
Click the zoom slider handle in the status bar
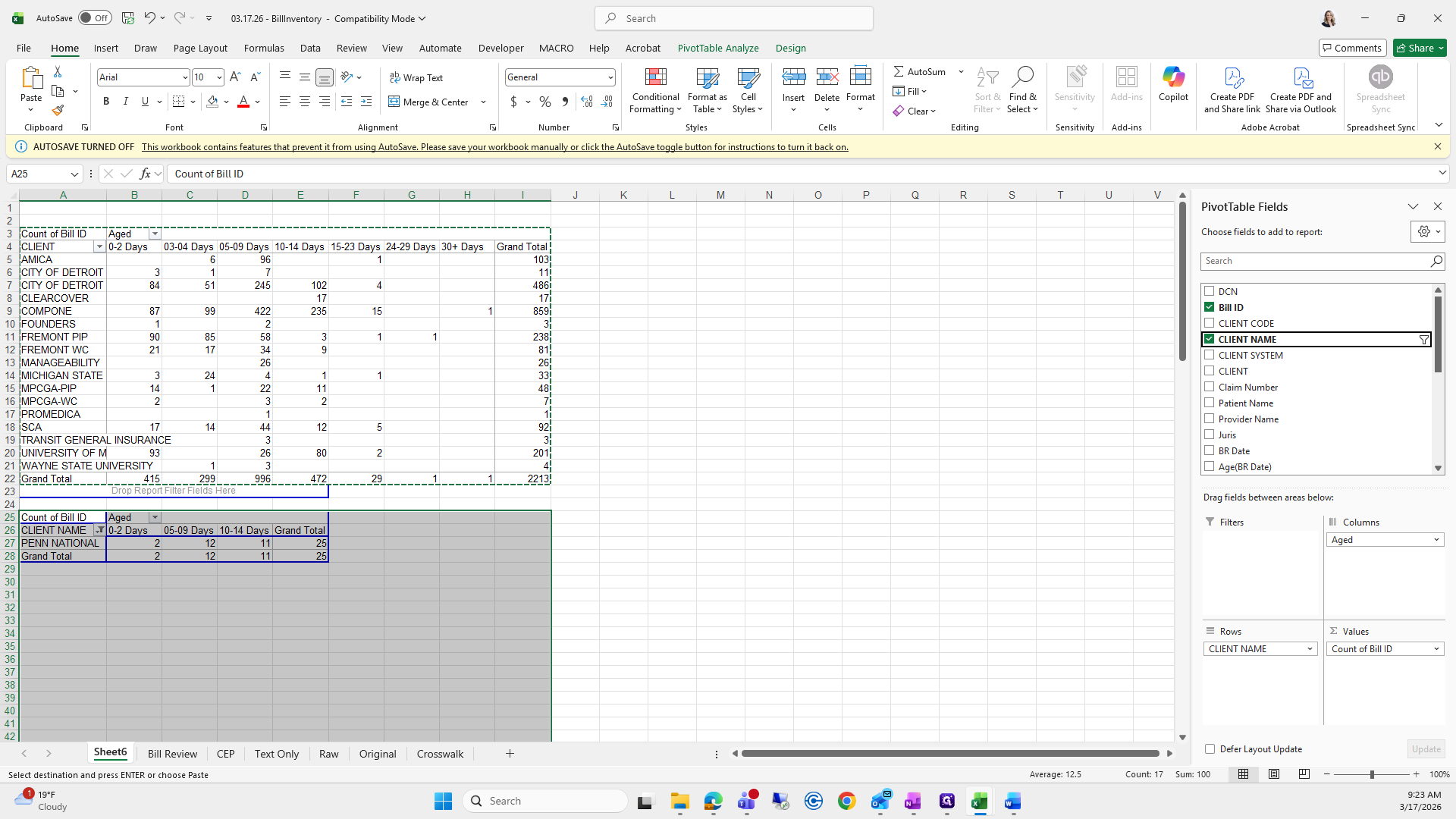tap(1371, 774)
